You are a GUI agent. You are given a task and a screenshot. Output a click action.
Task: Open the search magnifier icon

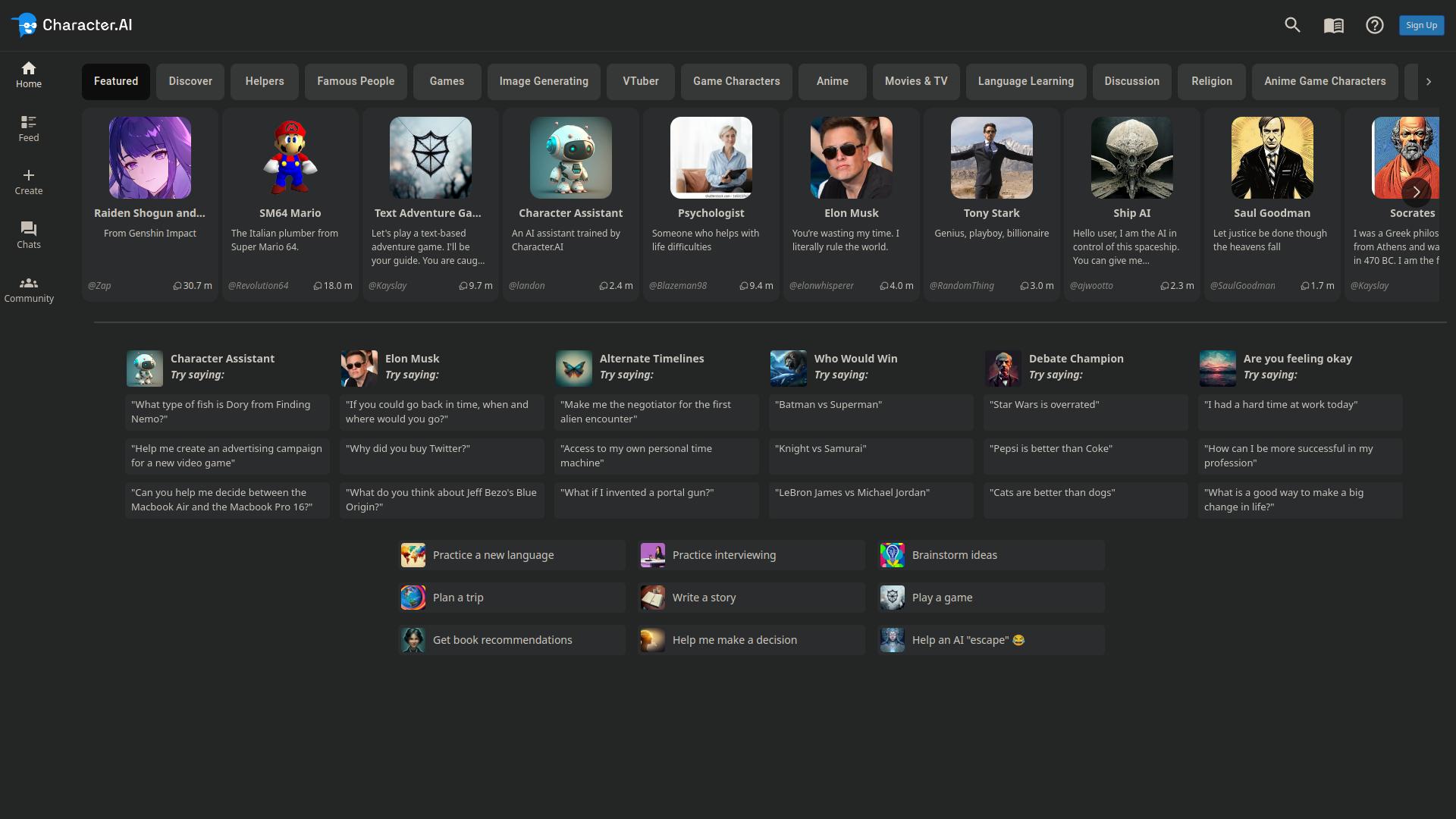pos(1292,25)
